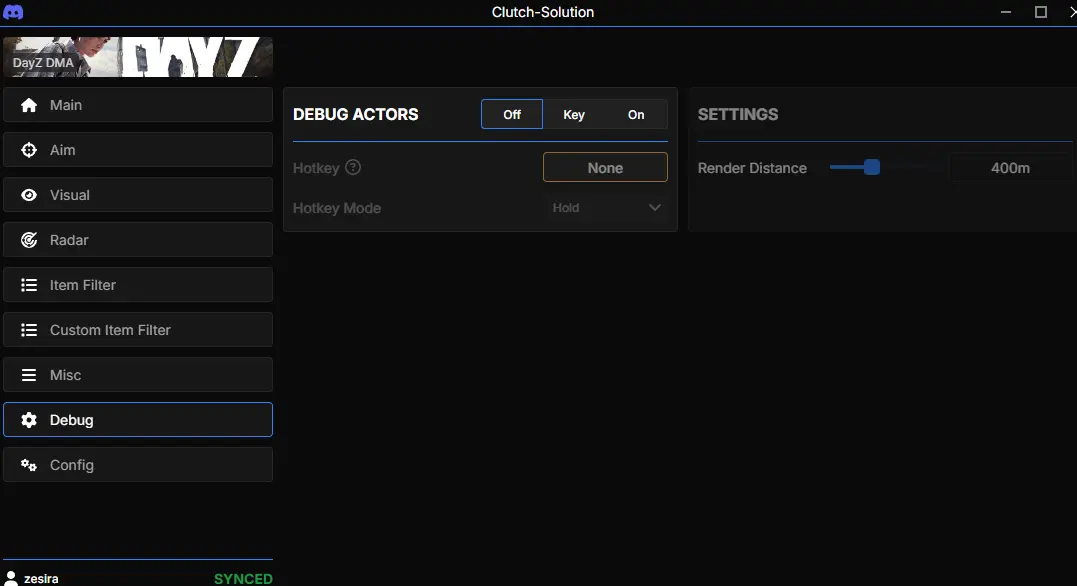Click the Visual eye icon
Image resolution: width=1077 pixels, height=586 pixels.
click(x=28, y=194)
